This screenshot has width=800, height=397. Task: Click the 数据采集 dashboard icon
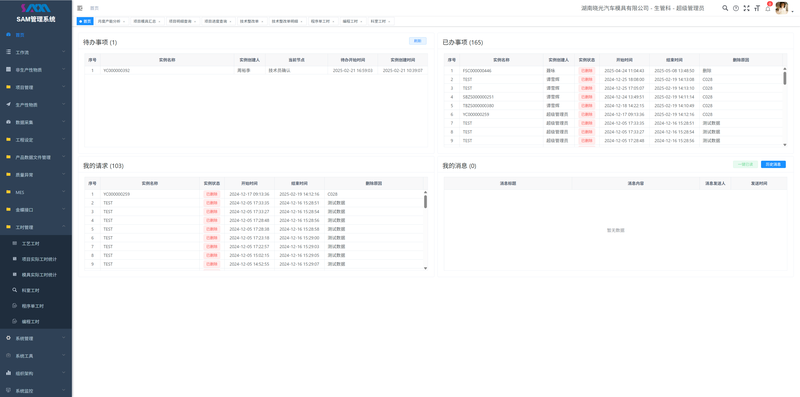(x=8, y=122)
